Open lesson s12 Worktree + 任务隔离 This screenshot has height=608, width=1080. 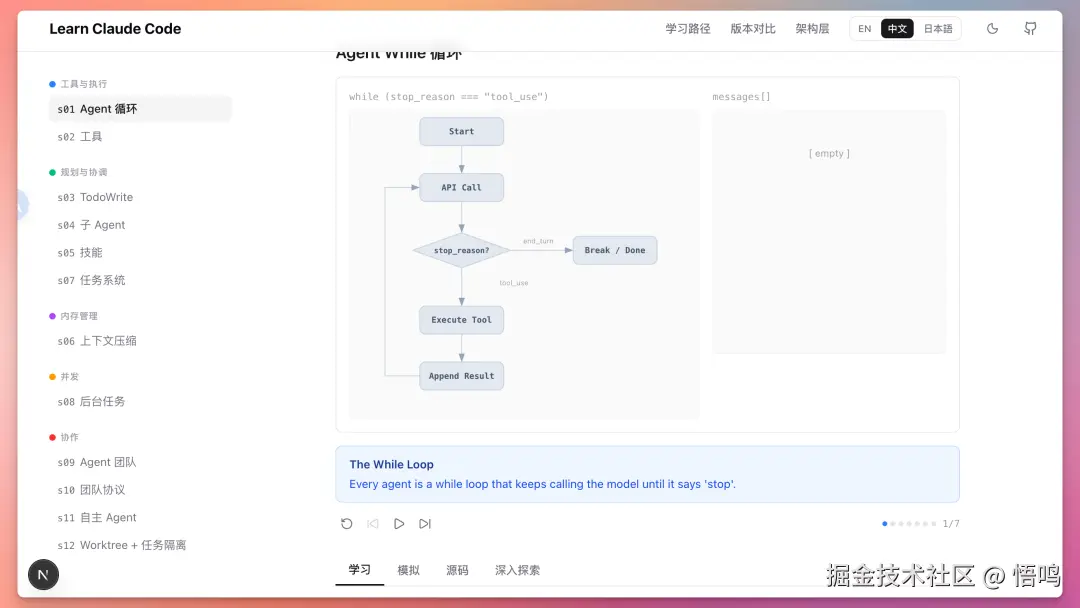140,545
